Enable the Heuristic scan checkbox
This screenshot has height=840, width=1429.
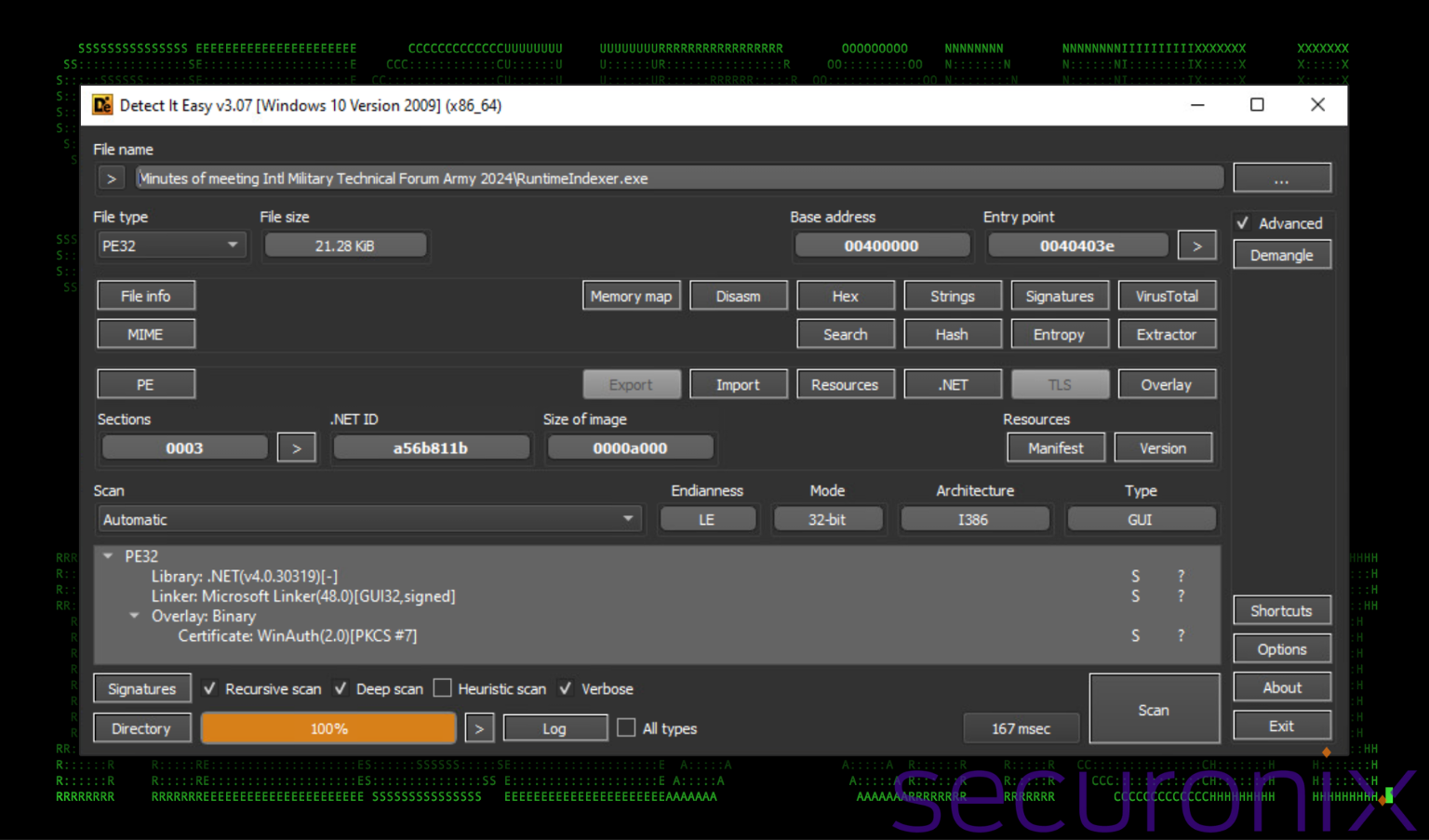[443, 689]
